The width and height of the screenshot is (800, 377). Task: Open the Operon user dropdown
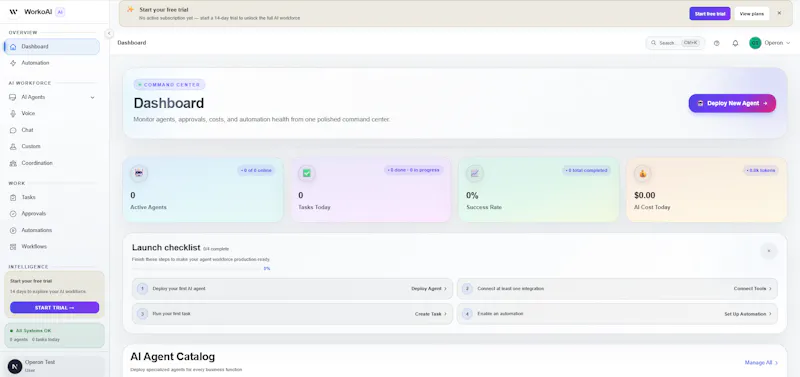coord(770,43)
